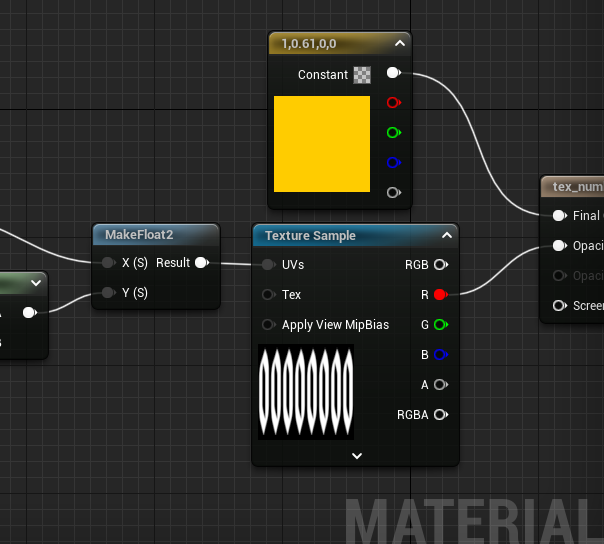Viewport: 604px width, 544px height.
Task: Click the Apply View MipBias label
Action: (x=335, y=325)
